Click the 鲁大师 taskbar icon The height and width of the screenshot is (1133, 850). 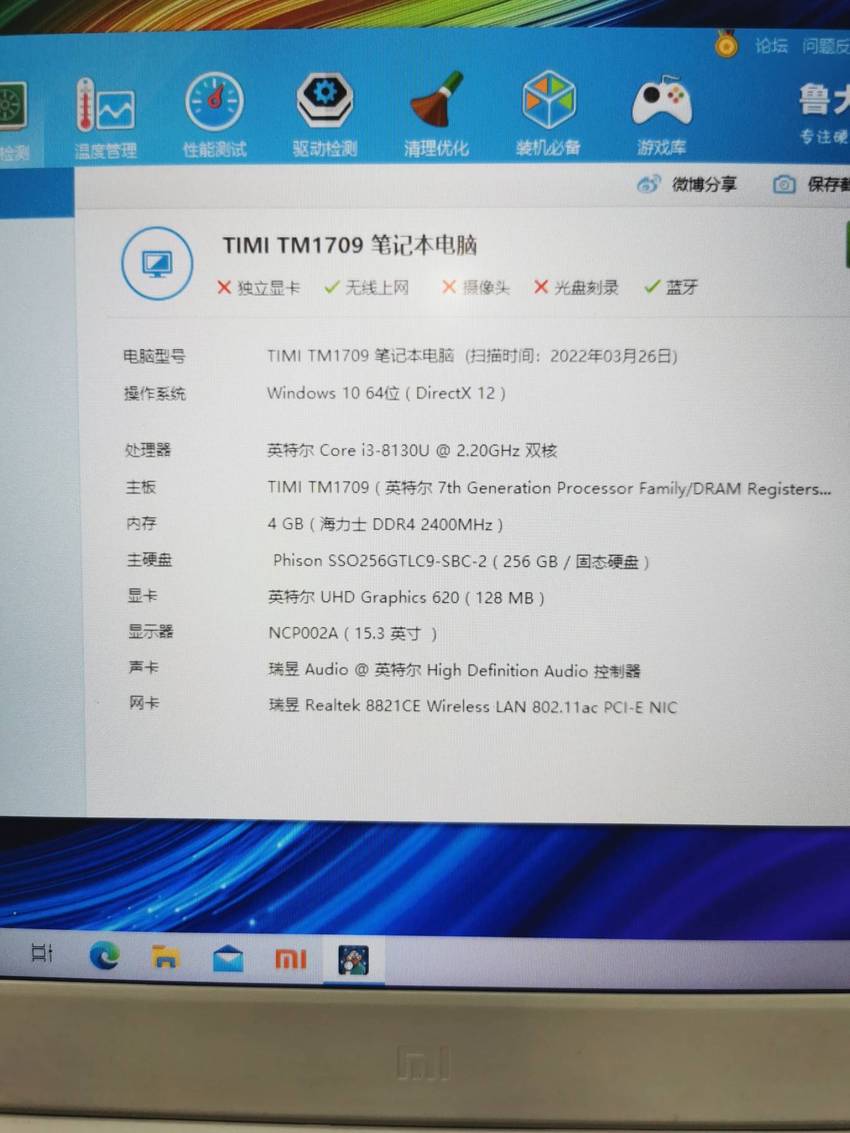coord(353,960)
